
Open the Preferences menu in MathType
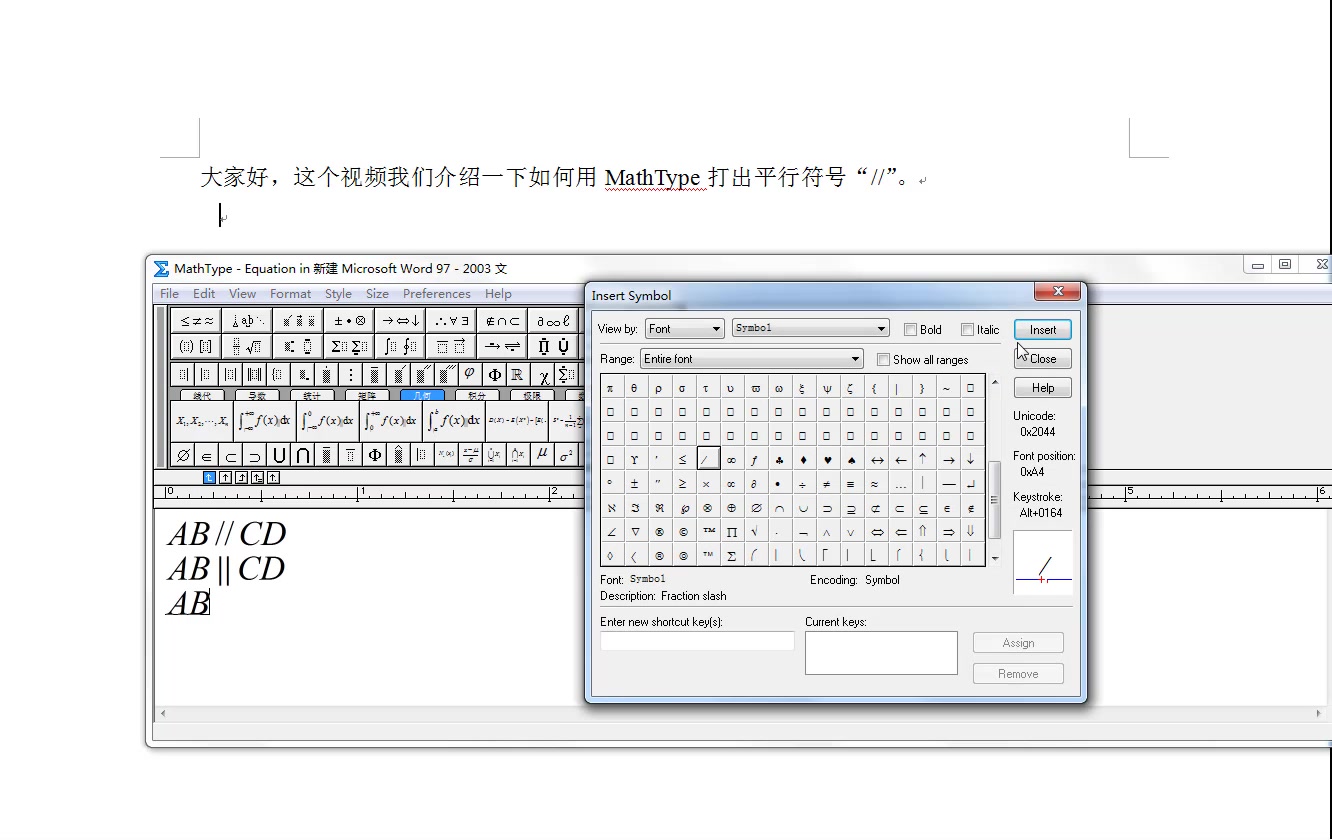click(436, 293)
